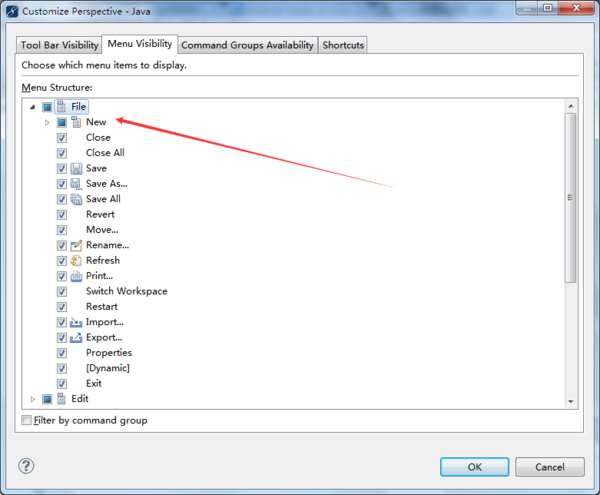Uncheck the Restart checkbox
The image size is (600, 495).
(62, 307)
